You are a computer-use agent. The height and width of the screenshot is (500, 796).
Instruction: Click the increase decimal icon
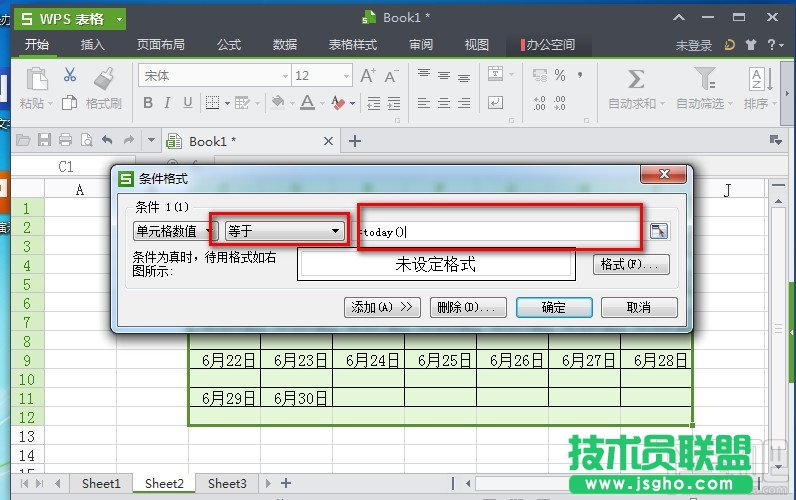[x=539, y=103]
